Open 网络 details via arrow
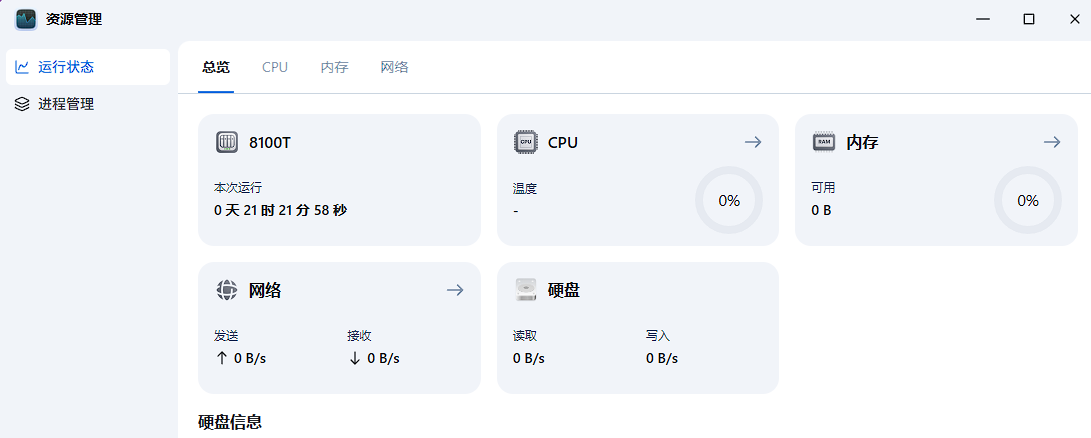The image size is (1091, 438). [455, 290]
